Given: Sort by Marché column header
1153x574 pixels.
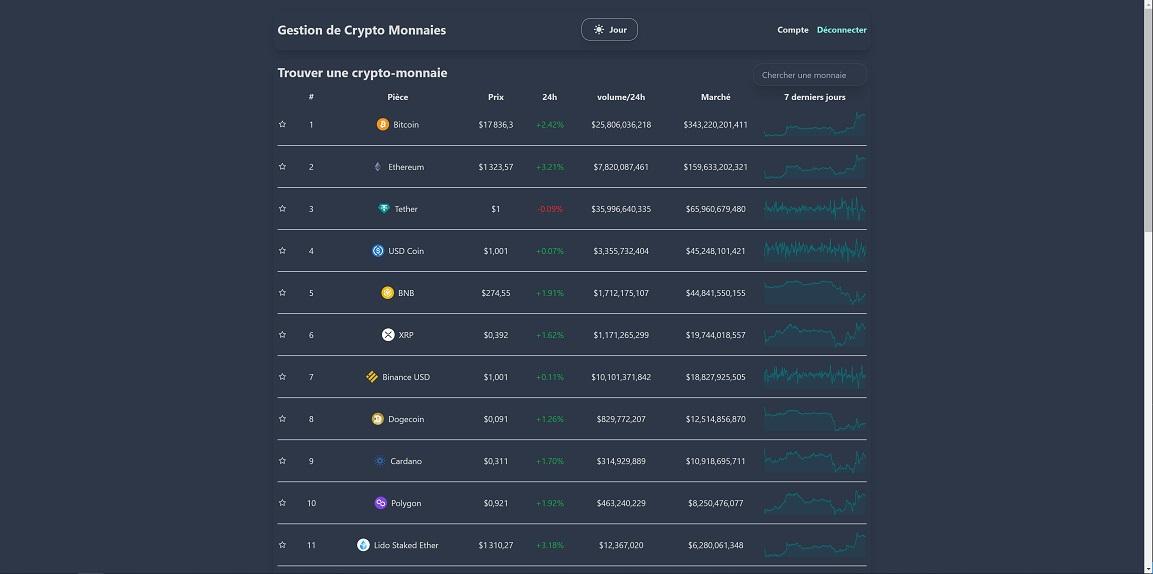Looking at the screenshot, I should [715, 97].
